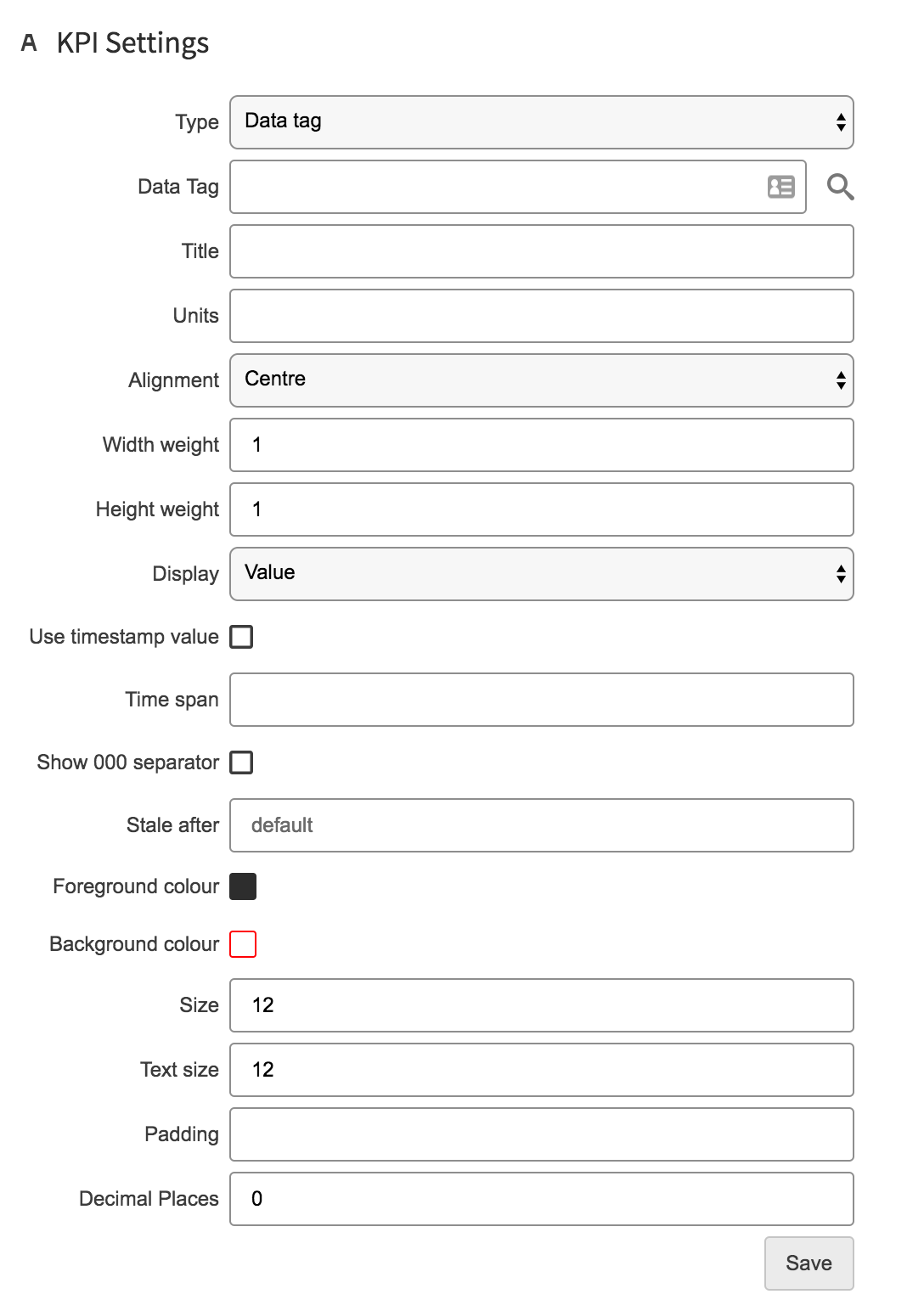The height and width of the screenshot is (1311, 924).
Task: Click the search magnifier next to Data Tag
Action: pos(840,187)
